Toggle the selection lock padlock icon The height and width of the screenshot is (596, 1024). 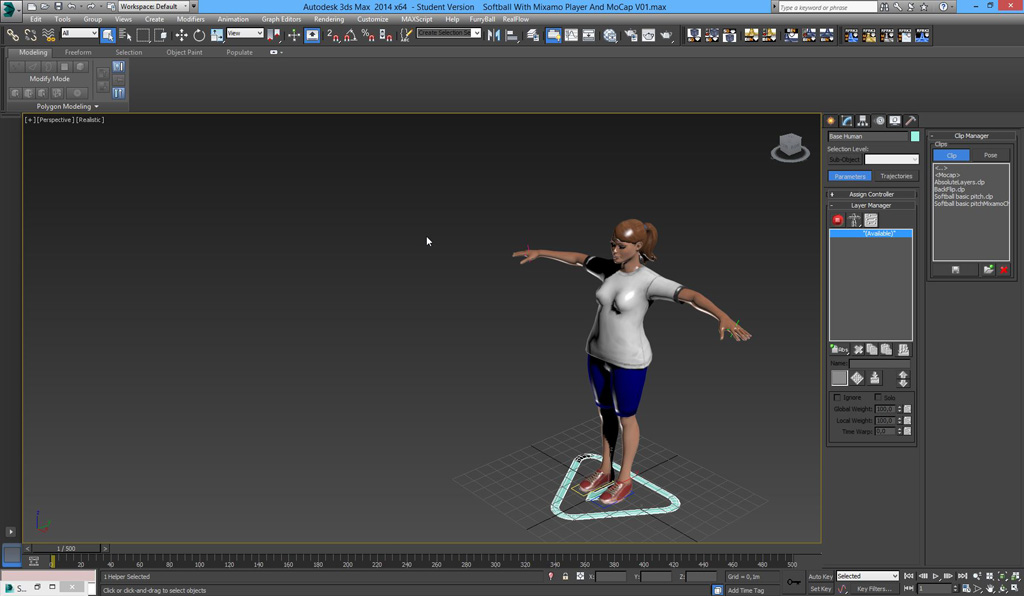pos(565,576)
